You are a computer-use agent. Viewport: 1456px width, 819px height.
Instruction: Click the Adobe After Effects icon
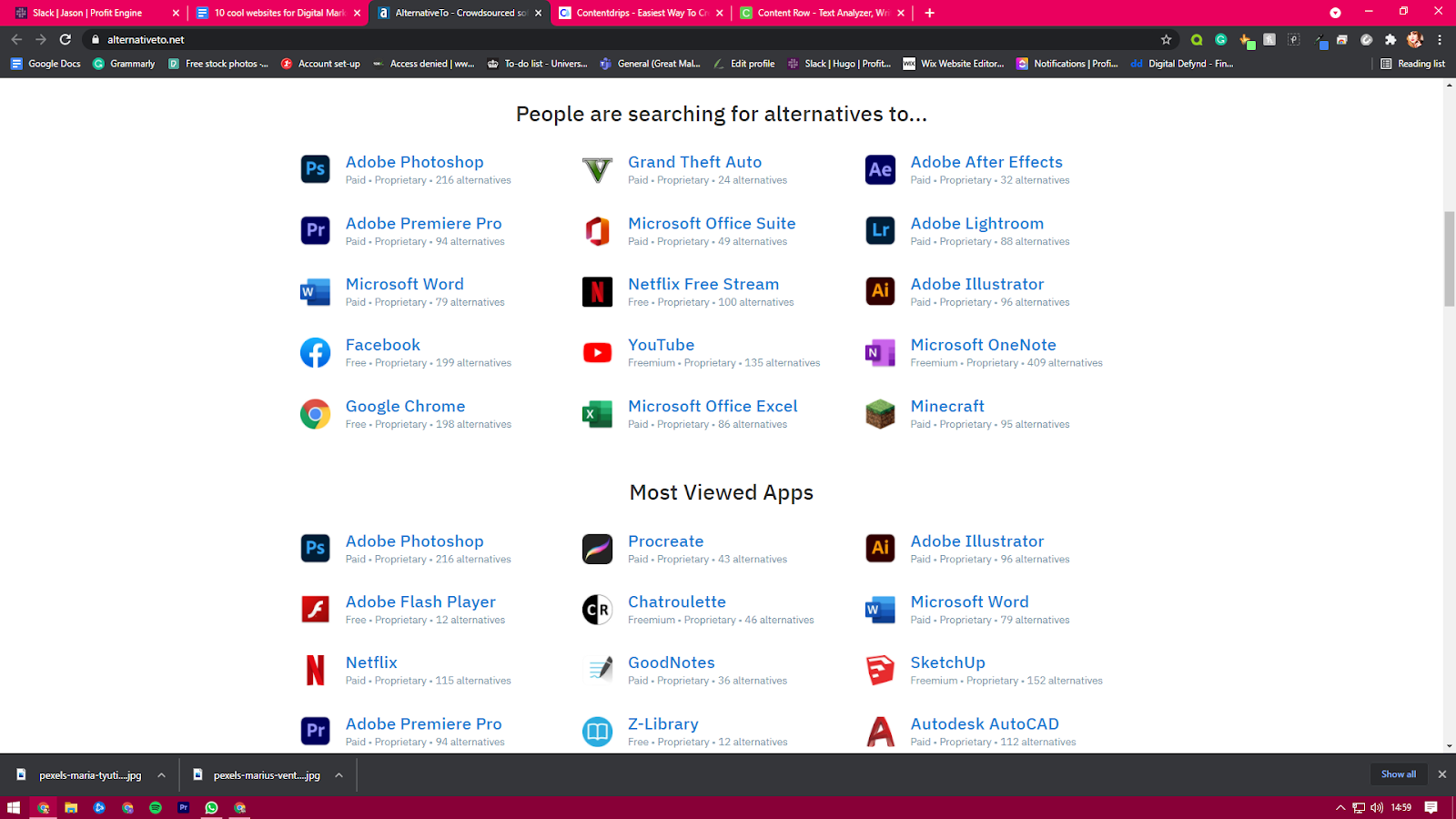pos(880,170)
